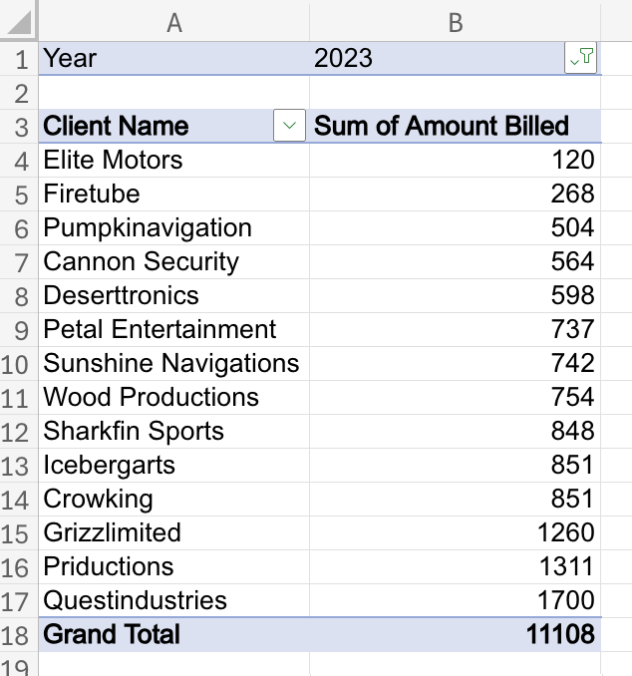Select the Elite Motors cell
Screen dimensions: 632x676
coord(174,160)
